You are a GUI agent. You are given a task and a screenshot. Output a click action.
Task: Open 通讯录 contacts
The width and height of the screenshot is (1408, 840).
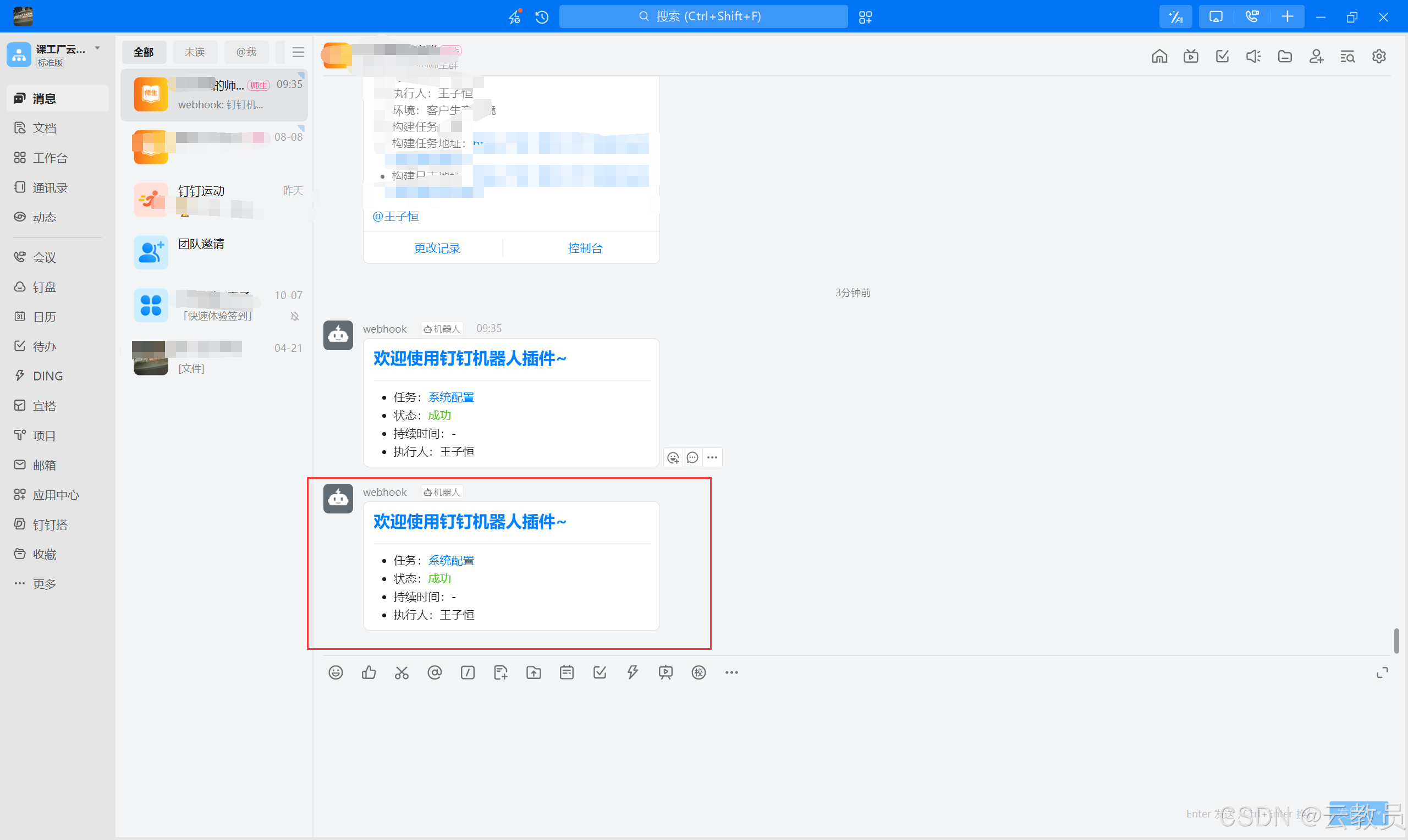pos(57,187)
